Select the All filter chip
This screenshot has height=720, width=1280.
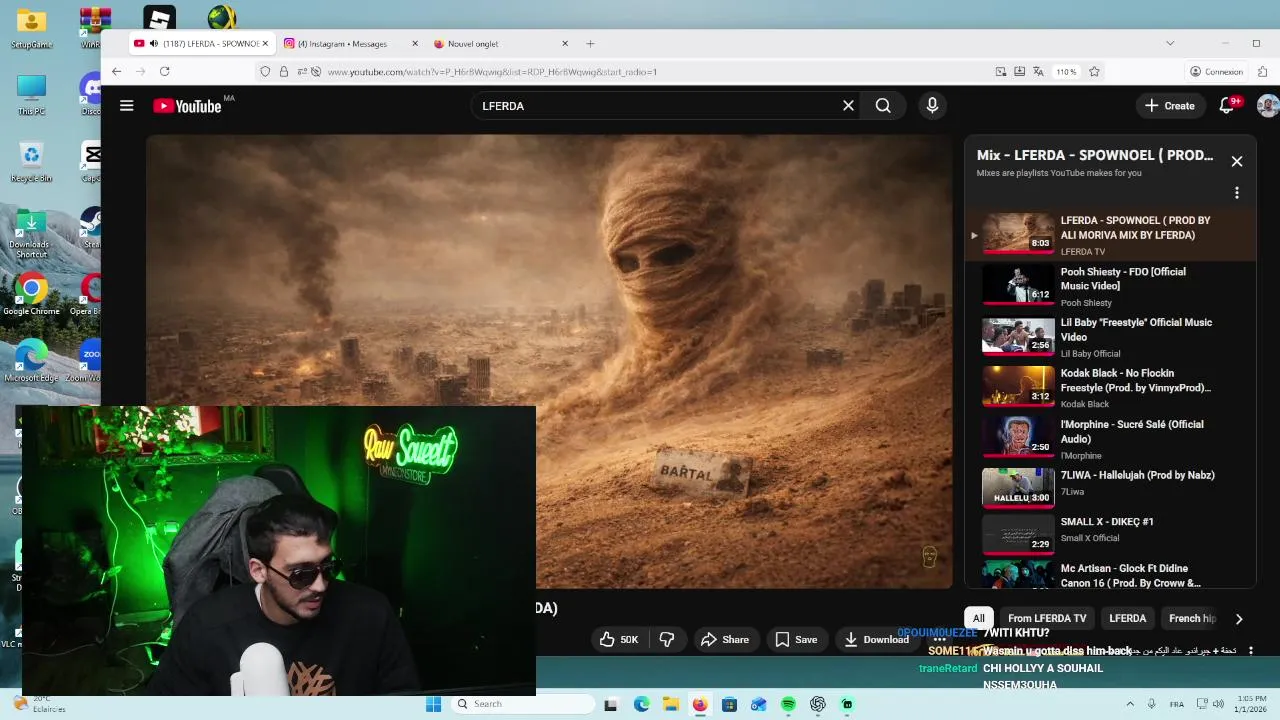click(x=978, y=618)
